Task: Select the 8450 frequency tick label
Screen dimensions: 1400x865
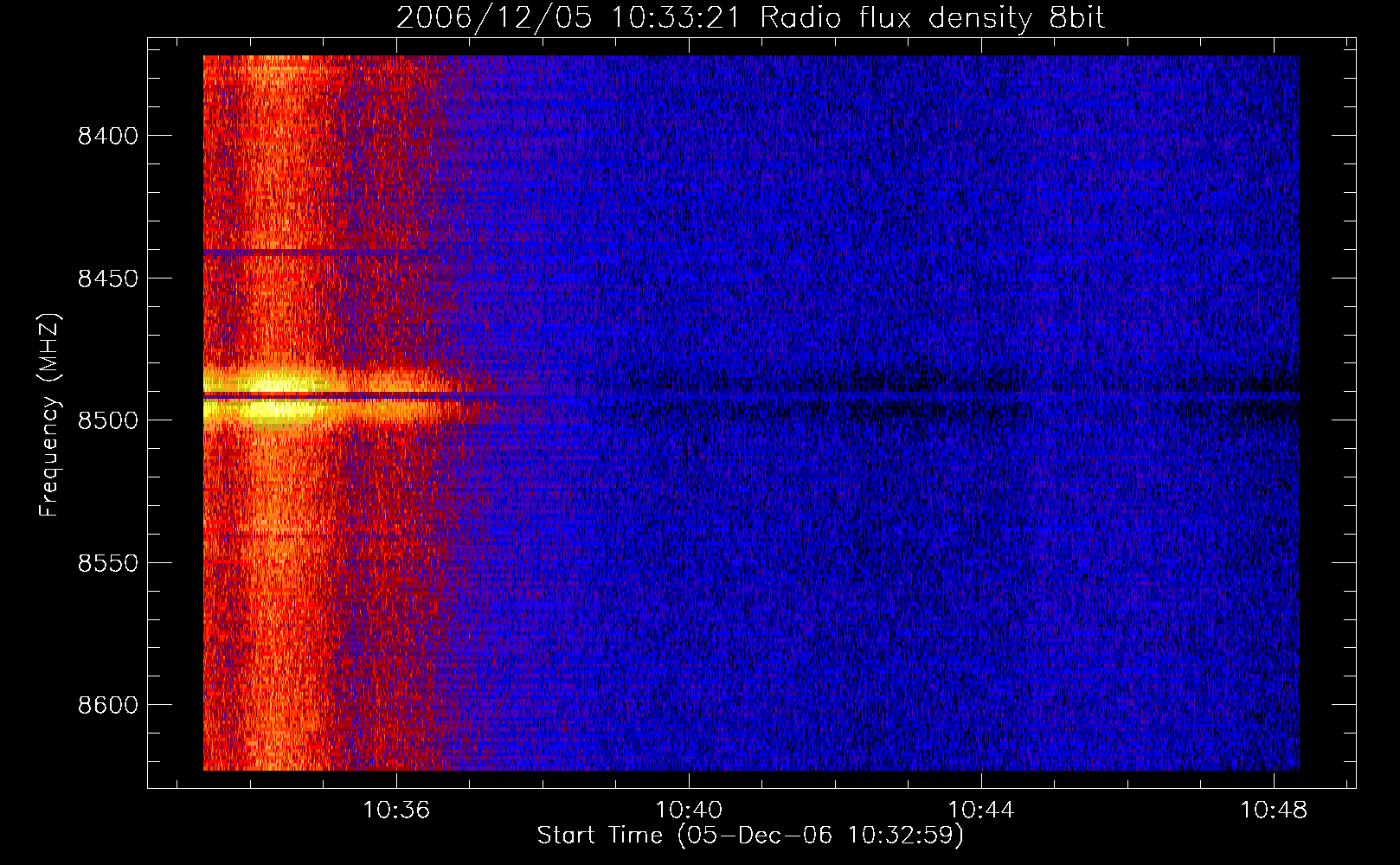Action: (107, 279)
